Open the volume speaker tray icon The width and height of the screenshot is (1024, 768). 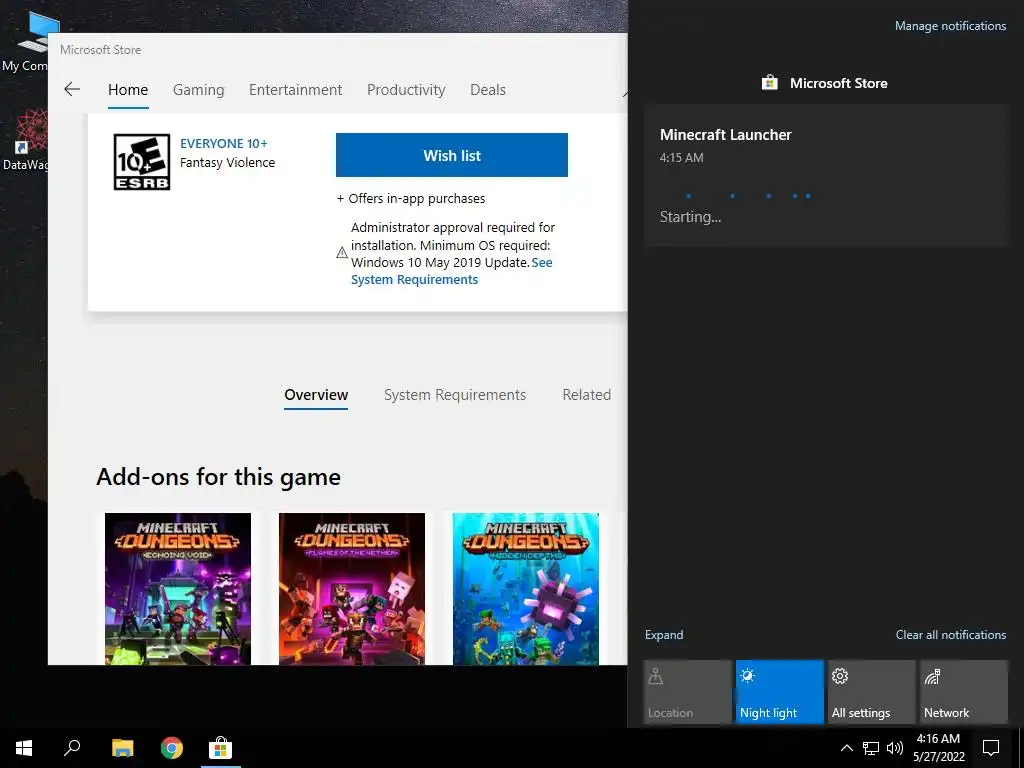coord(895,748)
